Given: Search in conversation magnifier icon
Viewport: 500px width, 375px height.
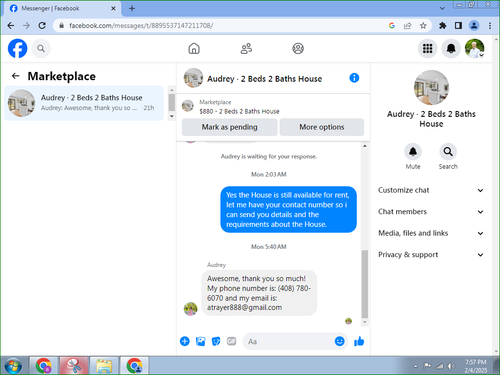Looking at the screenshot, I should (448, 152).
